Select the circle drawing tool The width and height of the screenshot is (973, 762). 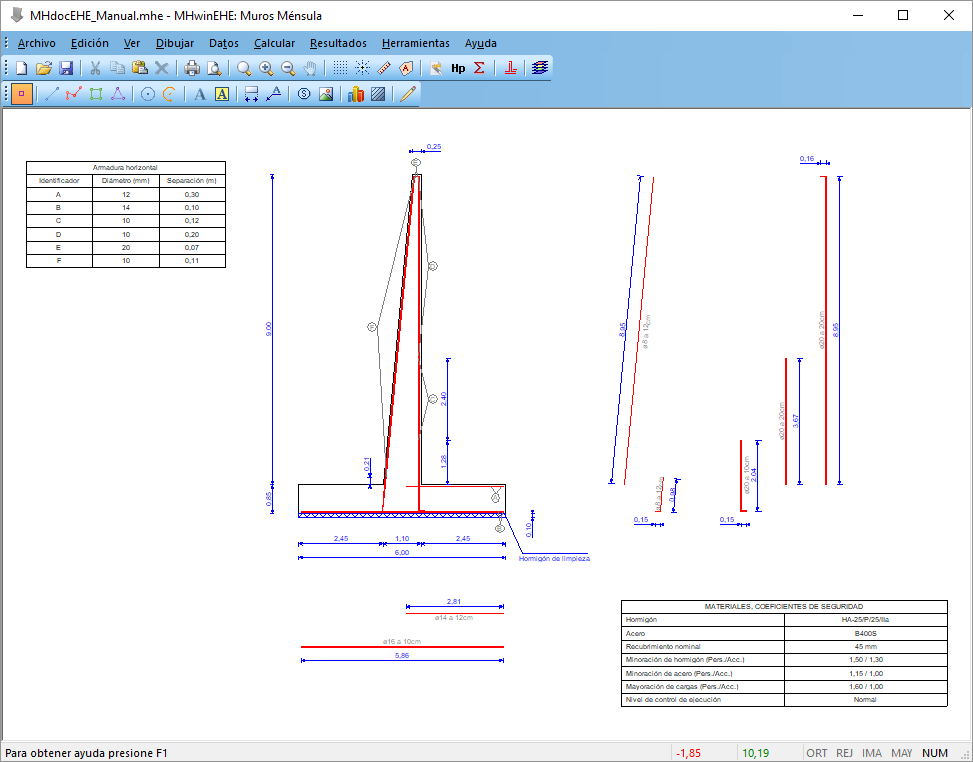(x=148, y=94)
